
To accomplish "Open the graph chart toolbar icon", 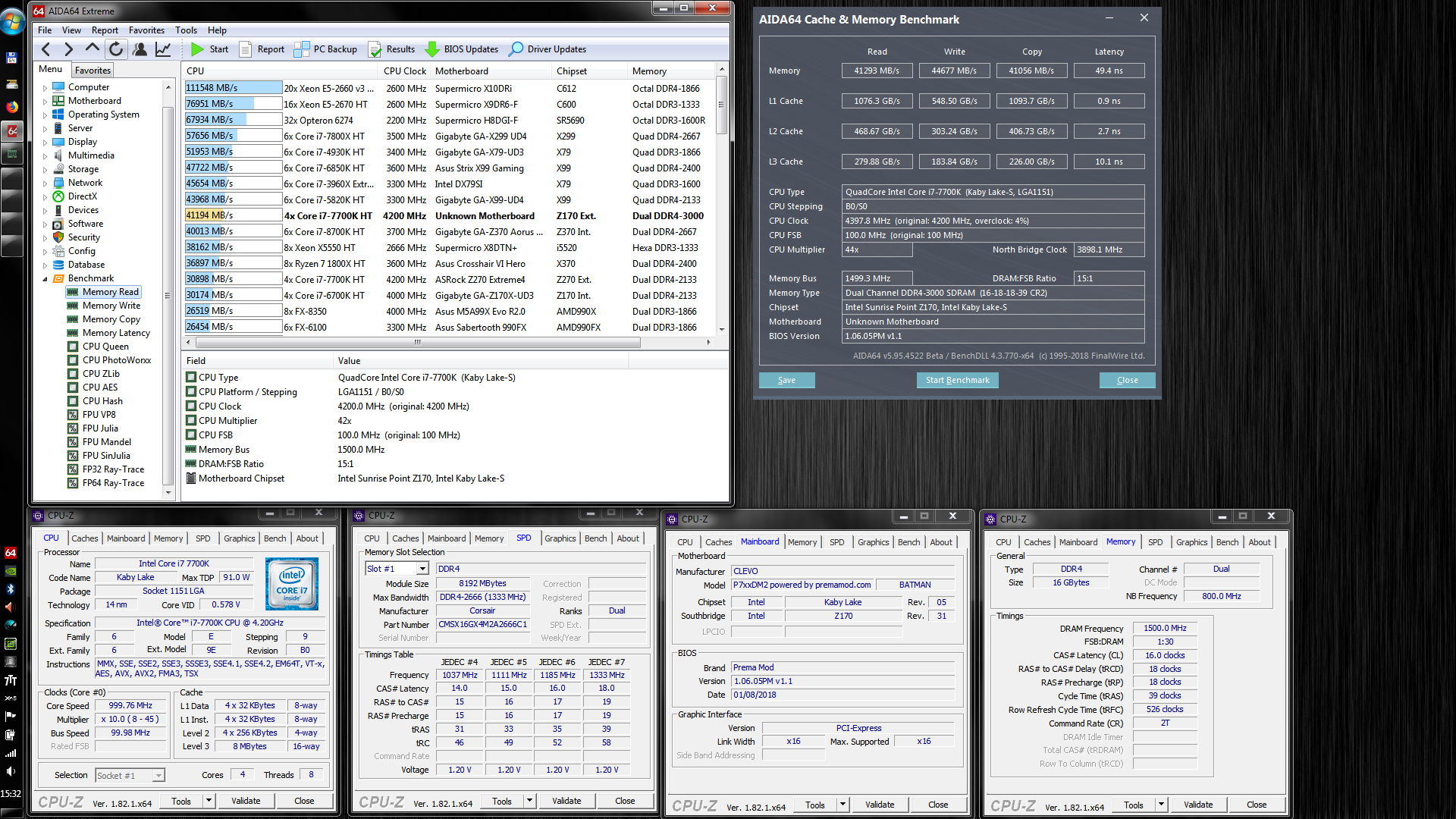I will 163,49.
